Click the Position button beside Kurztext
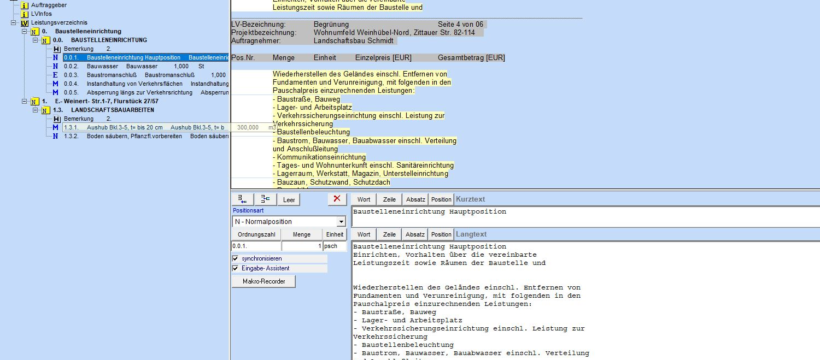The image size is (820, 360). pos(441,199)
